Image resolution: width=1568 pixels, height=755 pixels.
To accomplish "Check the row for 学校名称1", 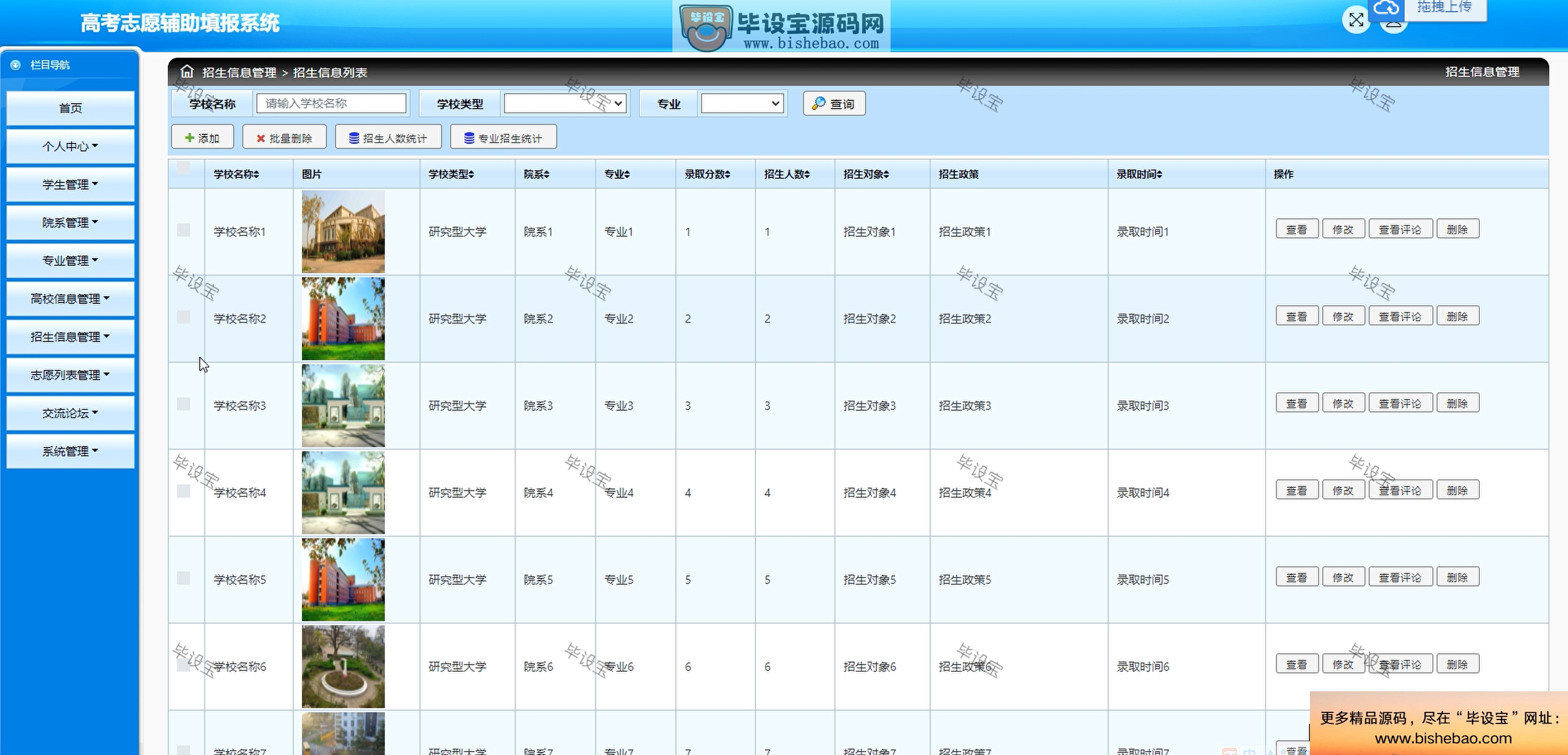I will pos(183,229).
